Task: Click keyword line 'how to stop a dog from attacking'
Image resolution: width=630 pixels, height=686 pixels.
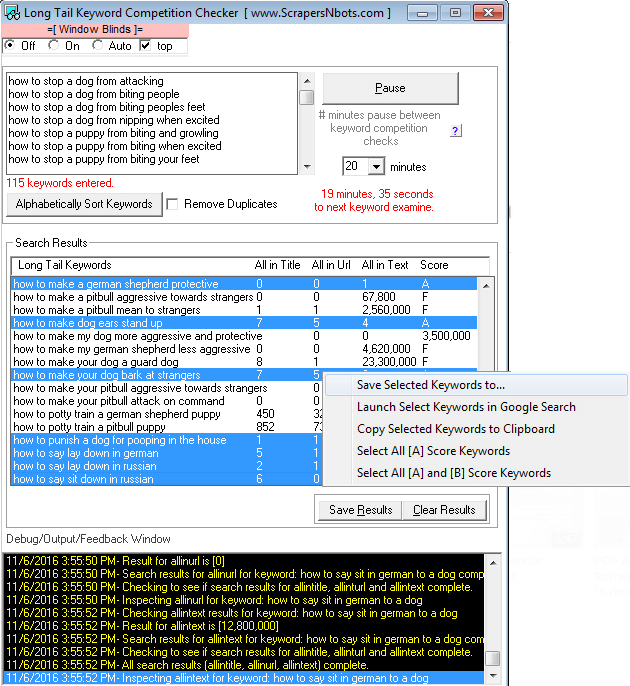Action: coord(86,81)
